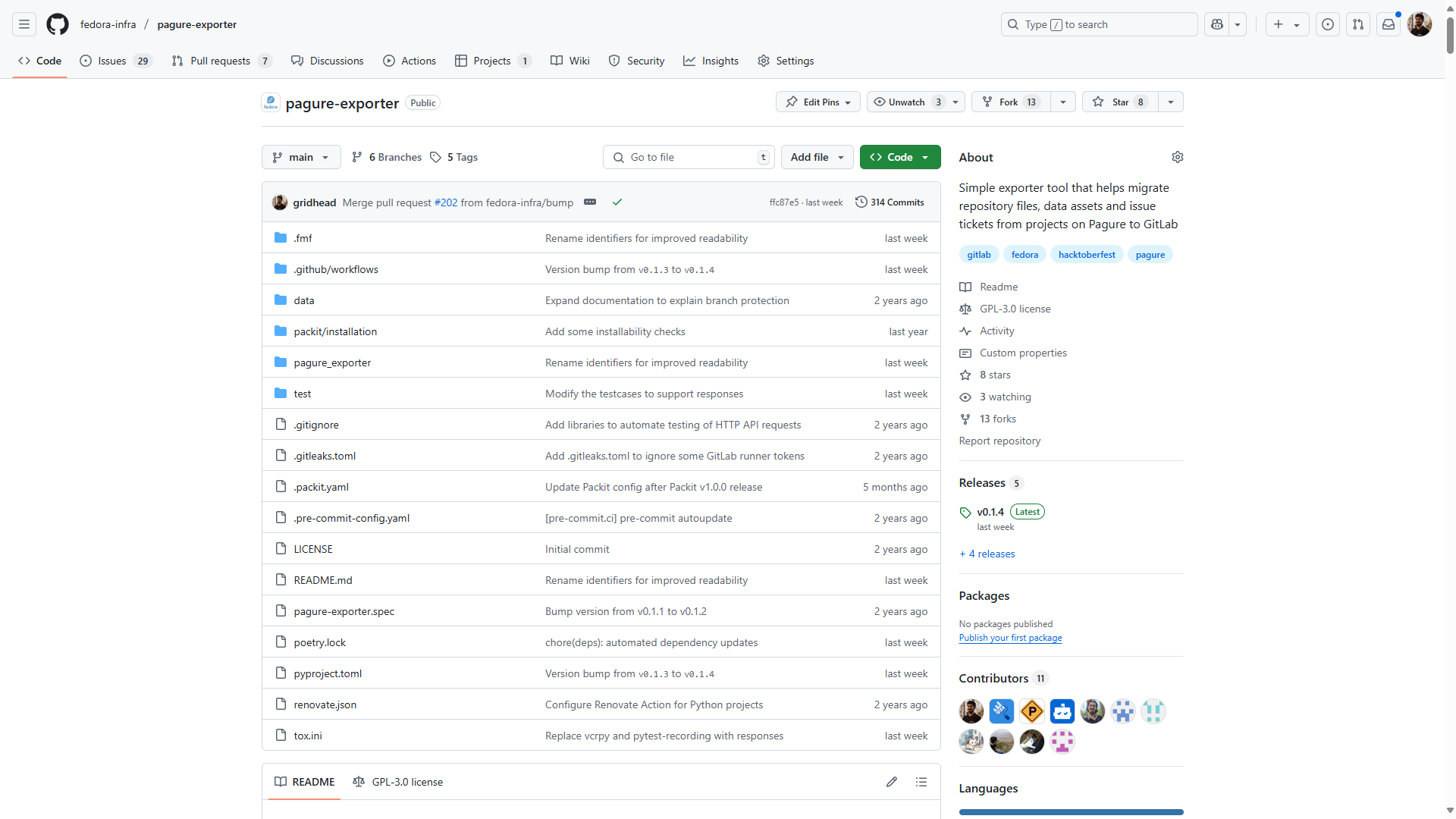The width and height of the screenshot is (1456, 819).
Task: Open the Projects tab
Action: click(x=493, y=61)
